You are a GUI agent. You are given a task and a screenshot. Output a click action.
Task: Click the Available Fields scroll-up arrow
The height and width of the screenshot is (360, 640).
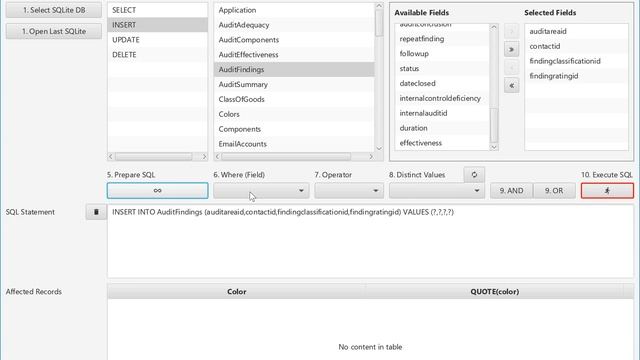pos(493,27)
